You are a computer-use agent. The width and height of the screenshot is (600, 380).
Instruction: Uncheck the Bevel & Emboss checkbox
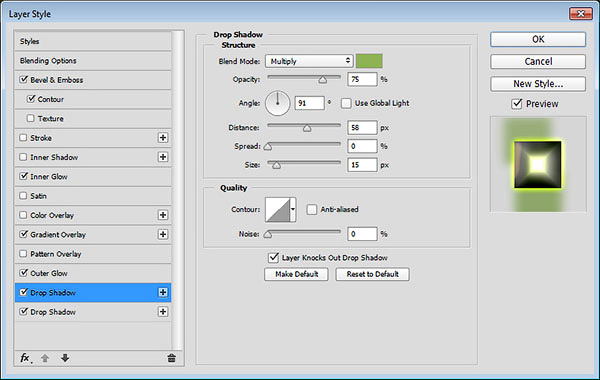pyautogui.click(x=24, y=80)
